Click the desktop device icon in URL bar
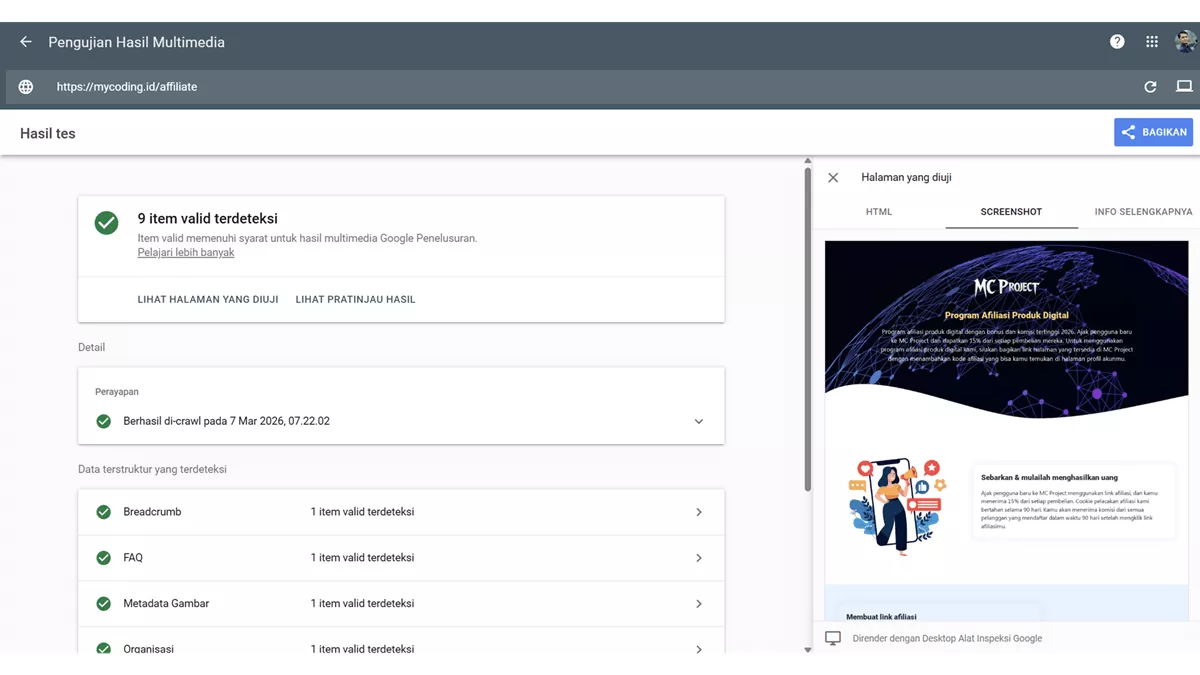This screenshot has width=1200, height=675. (x=1184, y=87)
